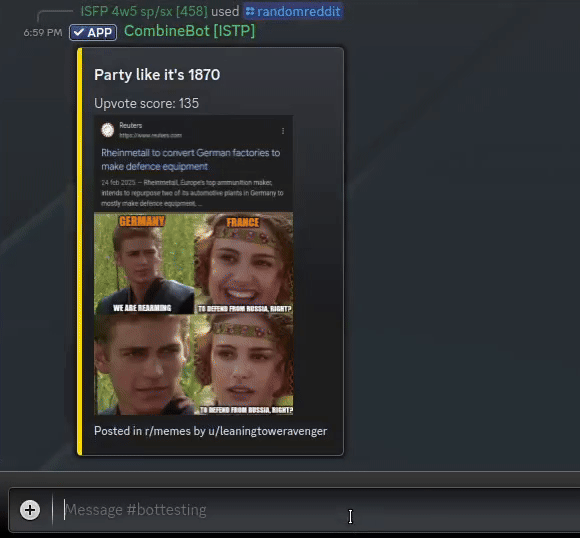Image resolution: width=580 pixels, height=538 pixels.
Task: Click the plus attachment button
Action: tap(30, 510)
